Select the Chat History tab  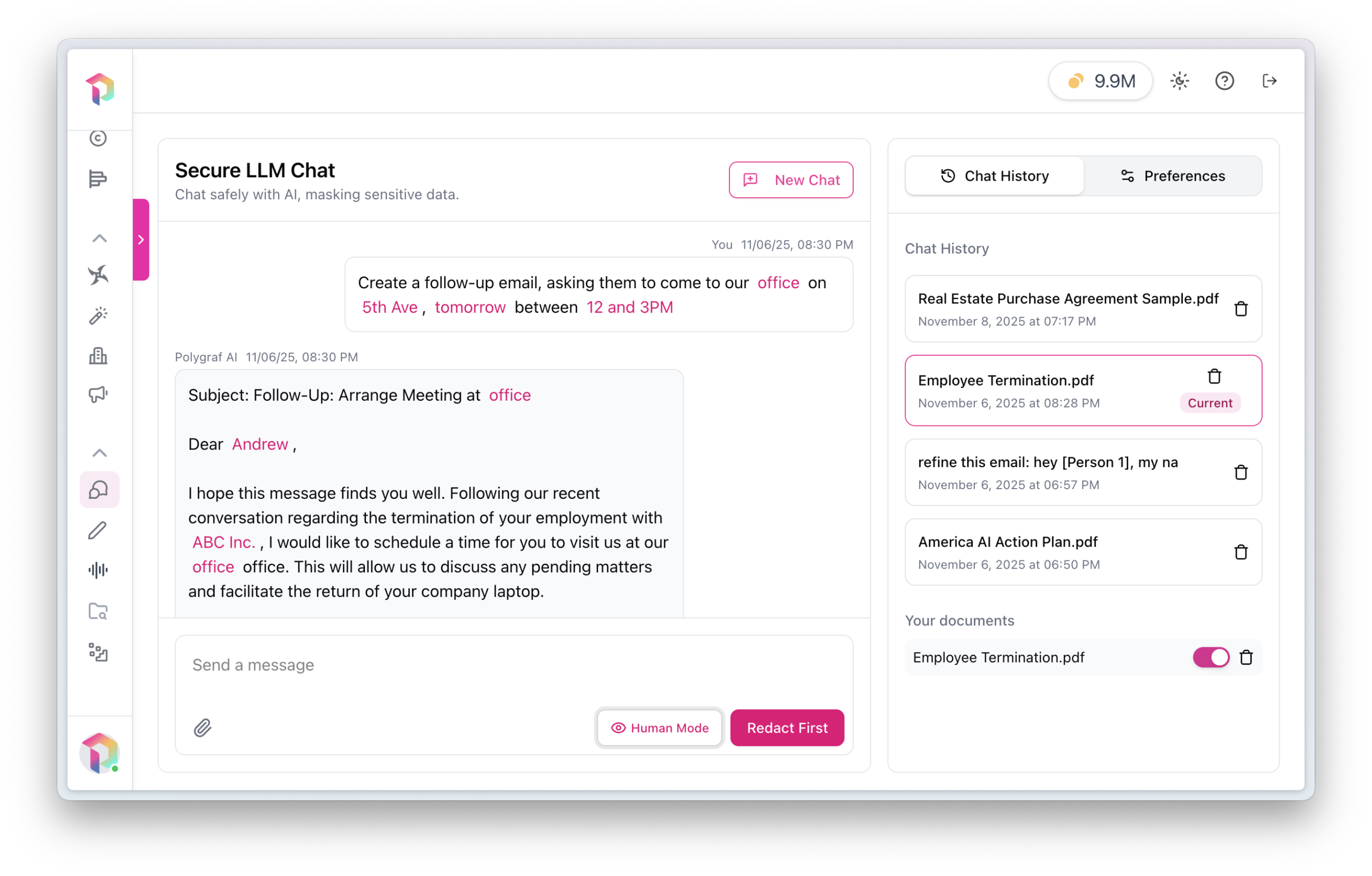click(x=994, y=176)
